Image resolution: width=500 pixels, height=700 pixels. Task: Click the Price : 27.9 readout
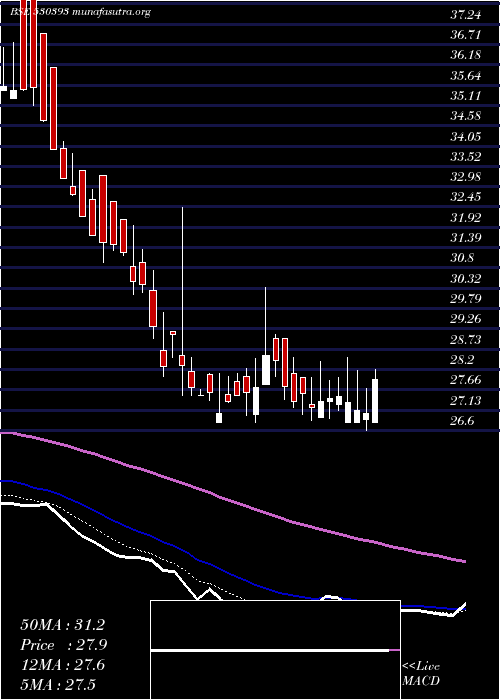tap(63, 645)
